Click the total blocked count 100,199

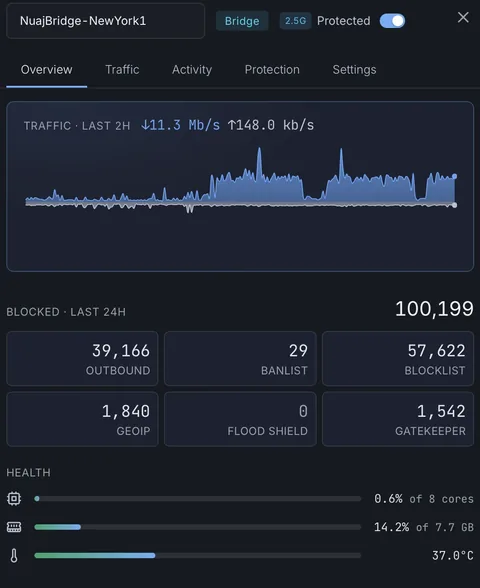point(434,309)
